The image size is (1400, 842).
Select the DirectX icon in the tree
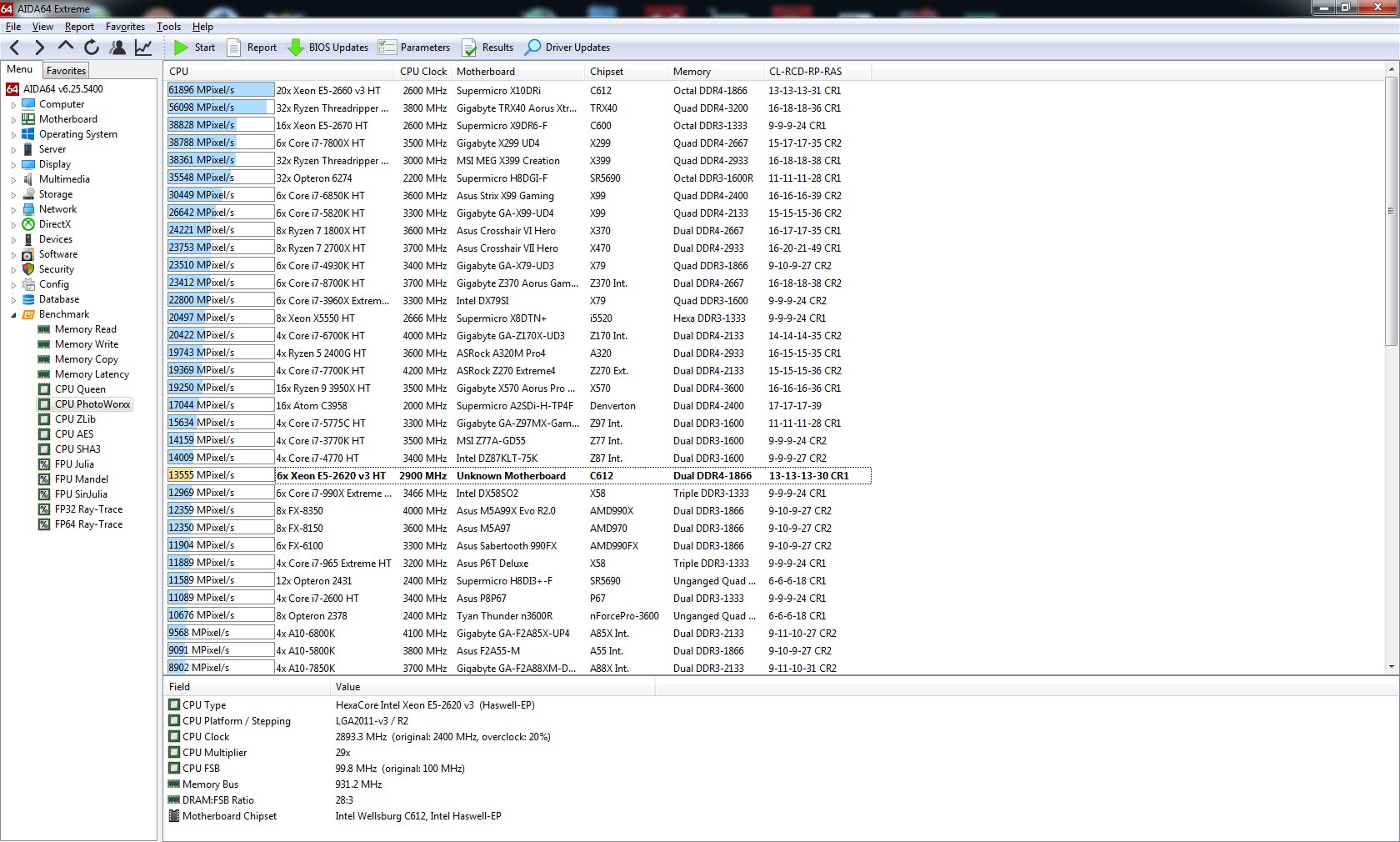click(x=28, y=224)
